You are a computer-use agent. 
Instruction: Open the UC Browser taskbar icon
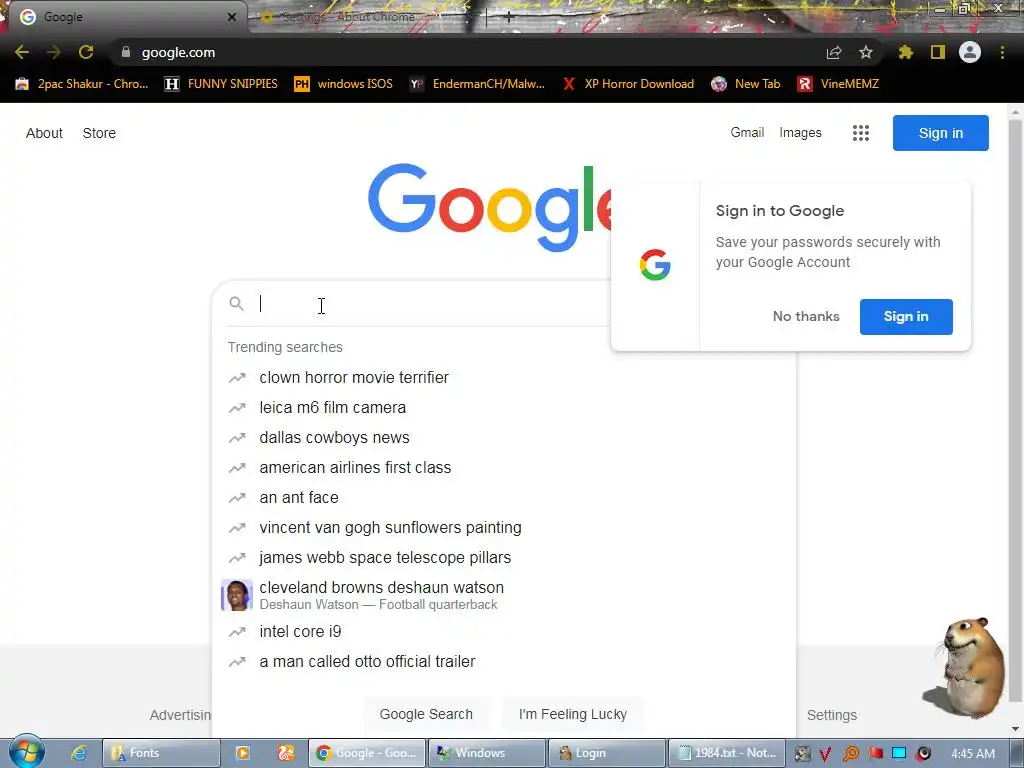point(285,753)
